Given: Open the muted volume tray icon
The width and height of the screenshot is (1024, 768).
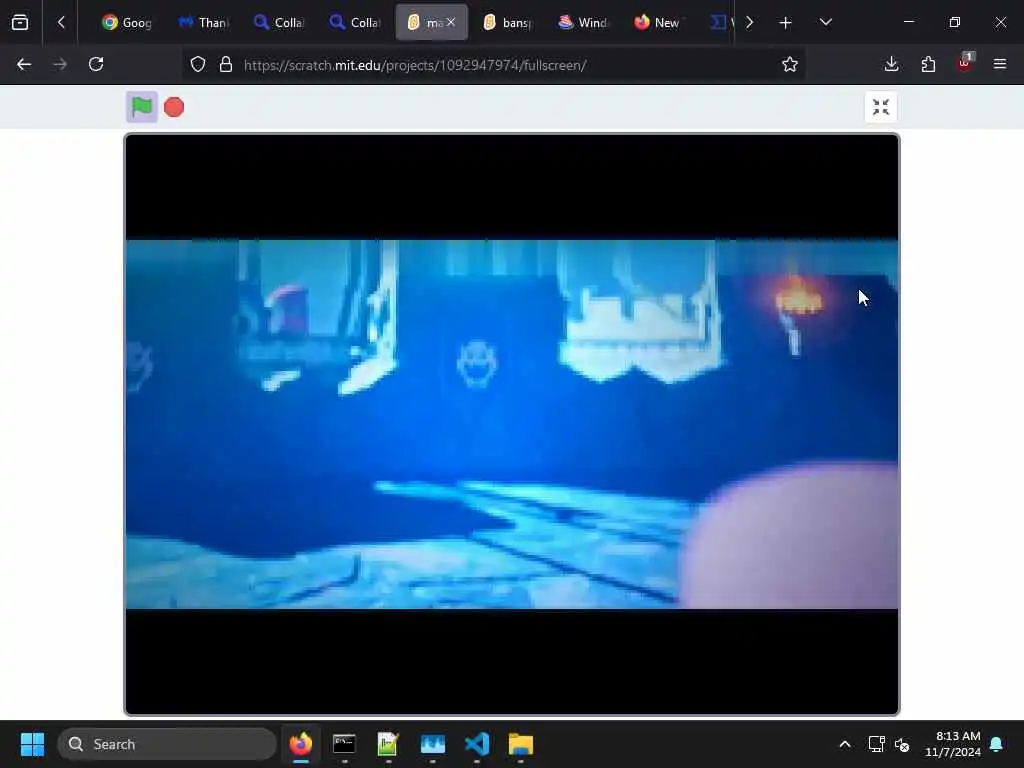Looking at the screenshot, I should click(902, 744).
